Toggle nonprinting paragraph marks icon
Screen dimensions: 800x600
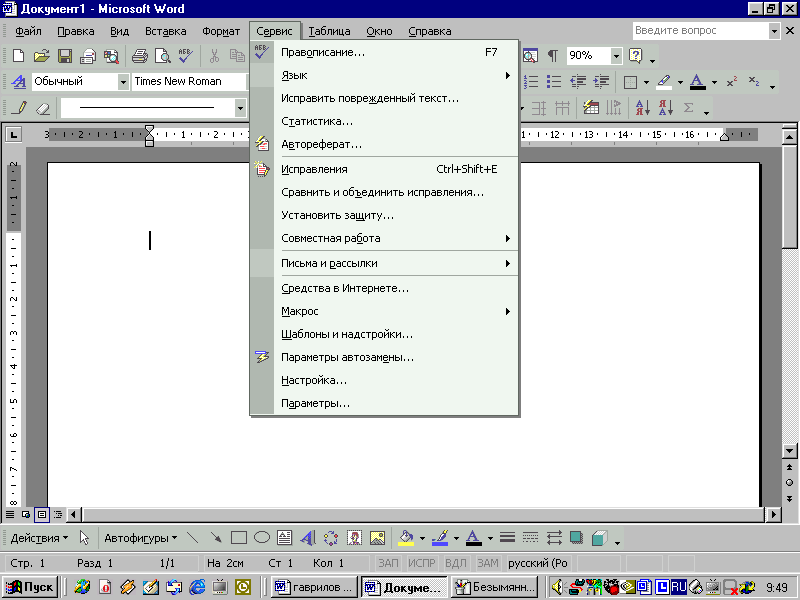click(x=553, y=56)
